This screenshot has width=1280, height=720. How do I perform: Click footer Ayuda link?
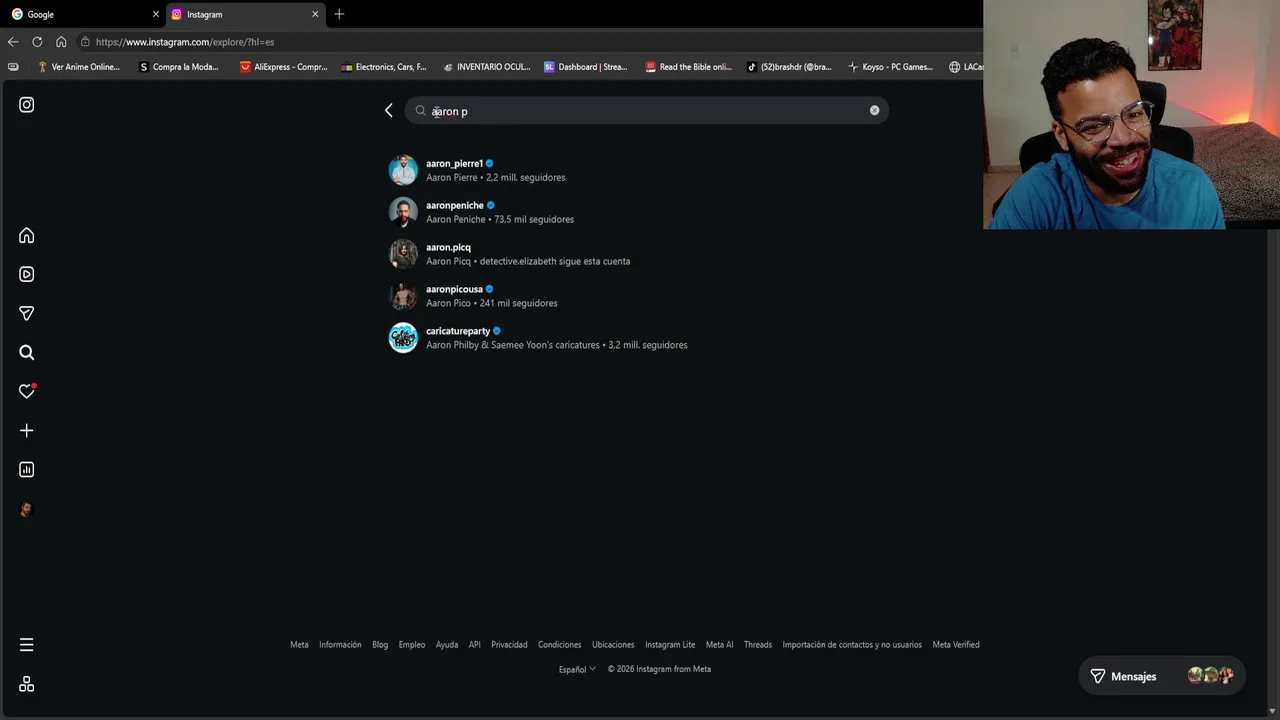[447, 645]
